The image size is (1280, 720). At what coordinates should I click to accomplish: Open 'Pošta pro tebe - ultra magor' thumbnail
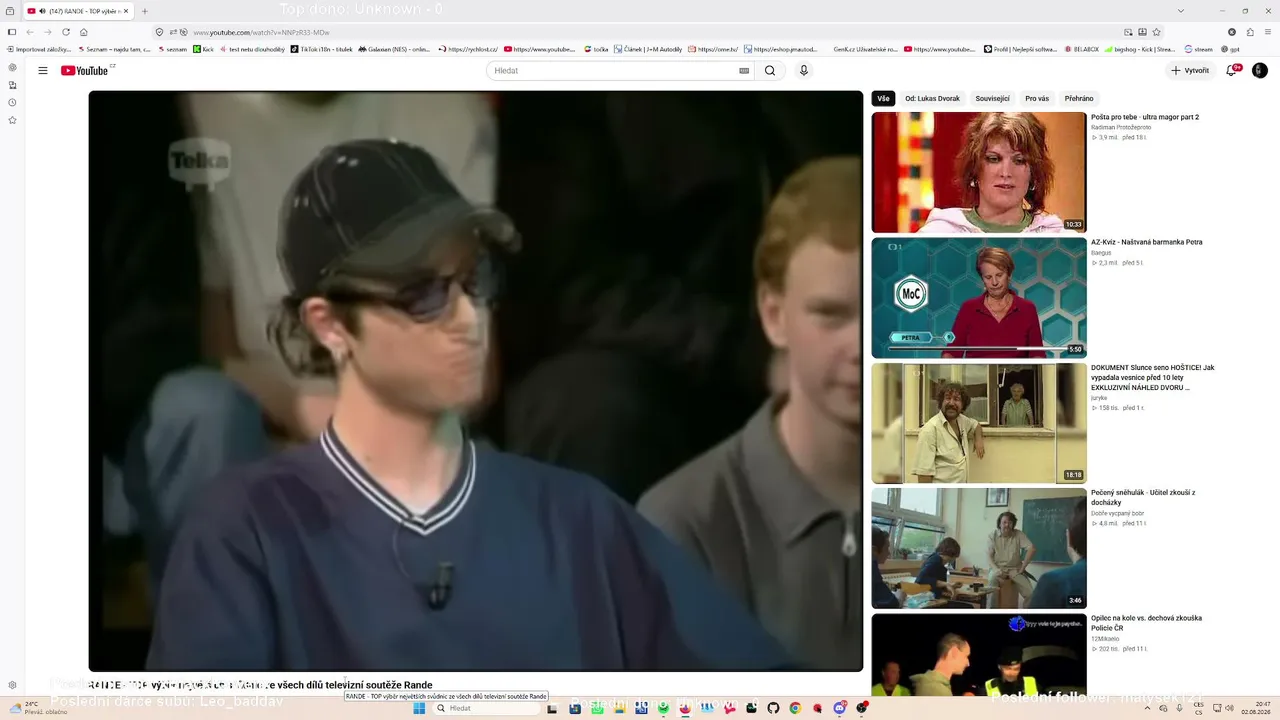coord(979,172)
